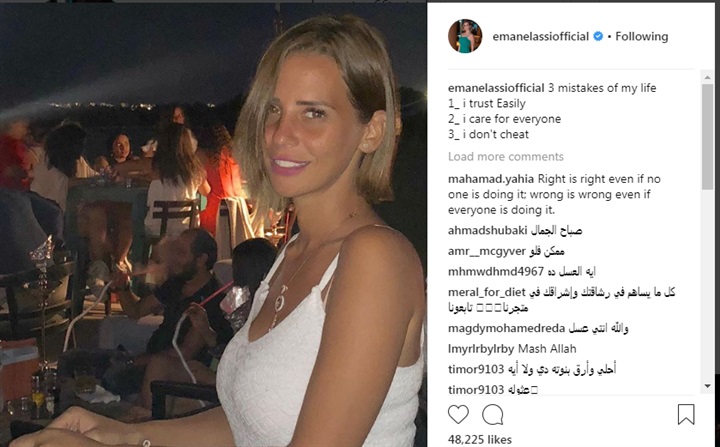720x447 pixels.
Task: Open the emanelassiofficial profile picture
Action: 465,36
